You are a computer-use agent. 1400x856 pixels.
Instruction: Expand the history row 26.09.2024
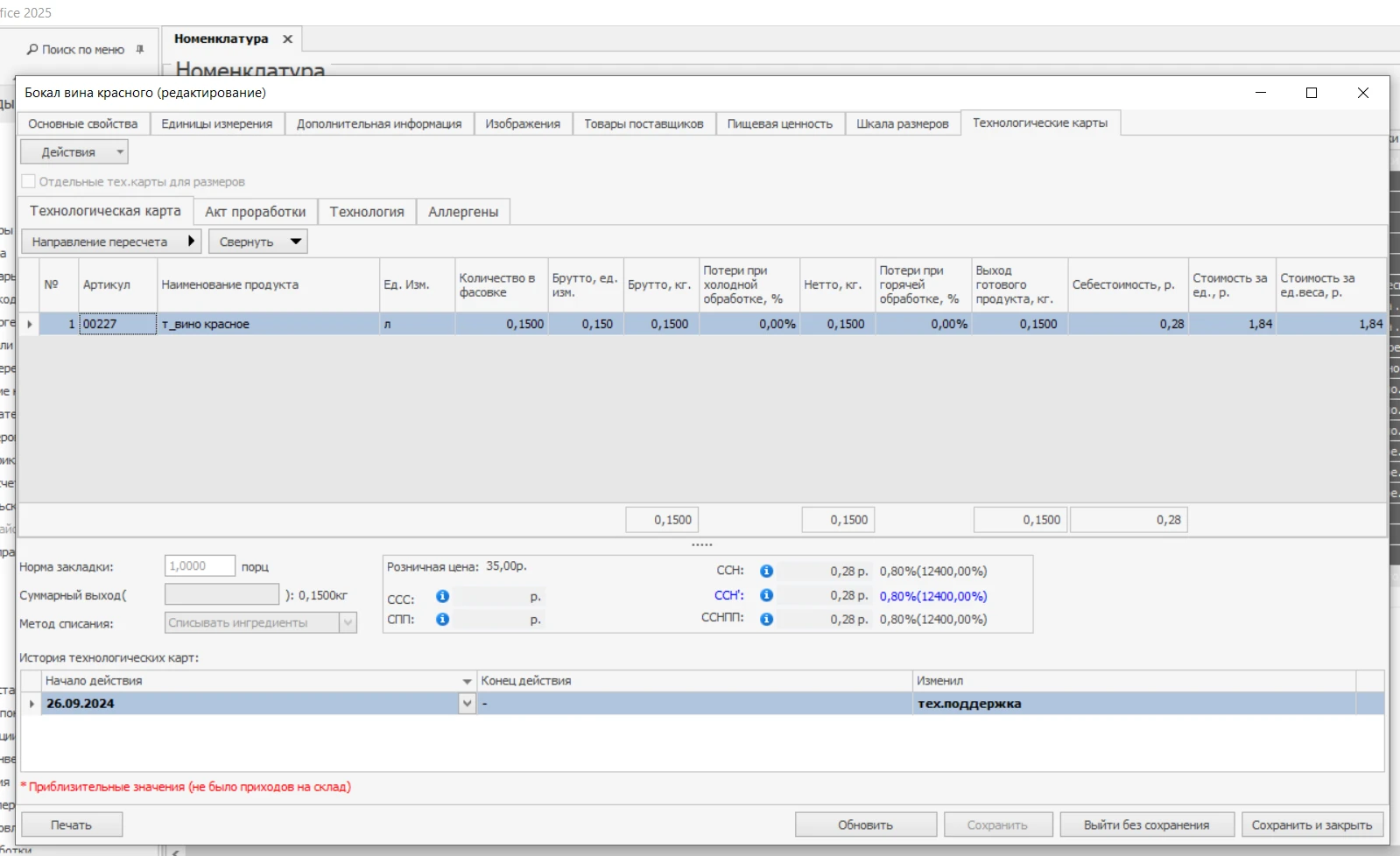click(x=32, y=704)
